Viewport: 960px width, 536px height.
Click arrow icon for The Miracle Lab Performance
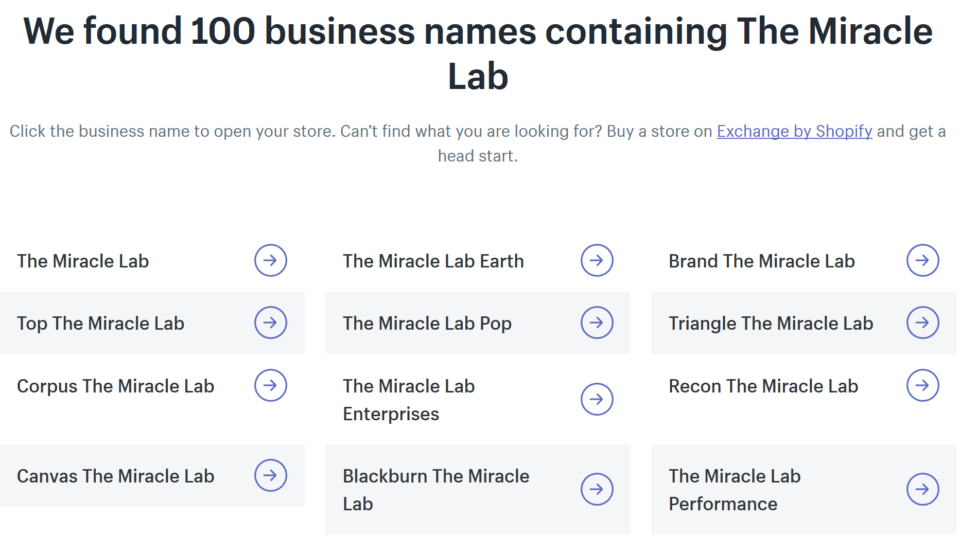[x=923, y=489]
